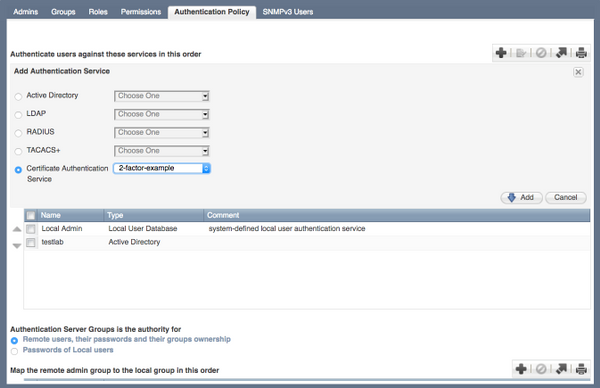Open the Active Directory Choose One dropdown
This screenshot has width=600, height=388.
point(162,96)
